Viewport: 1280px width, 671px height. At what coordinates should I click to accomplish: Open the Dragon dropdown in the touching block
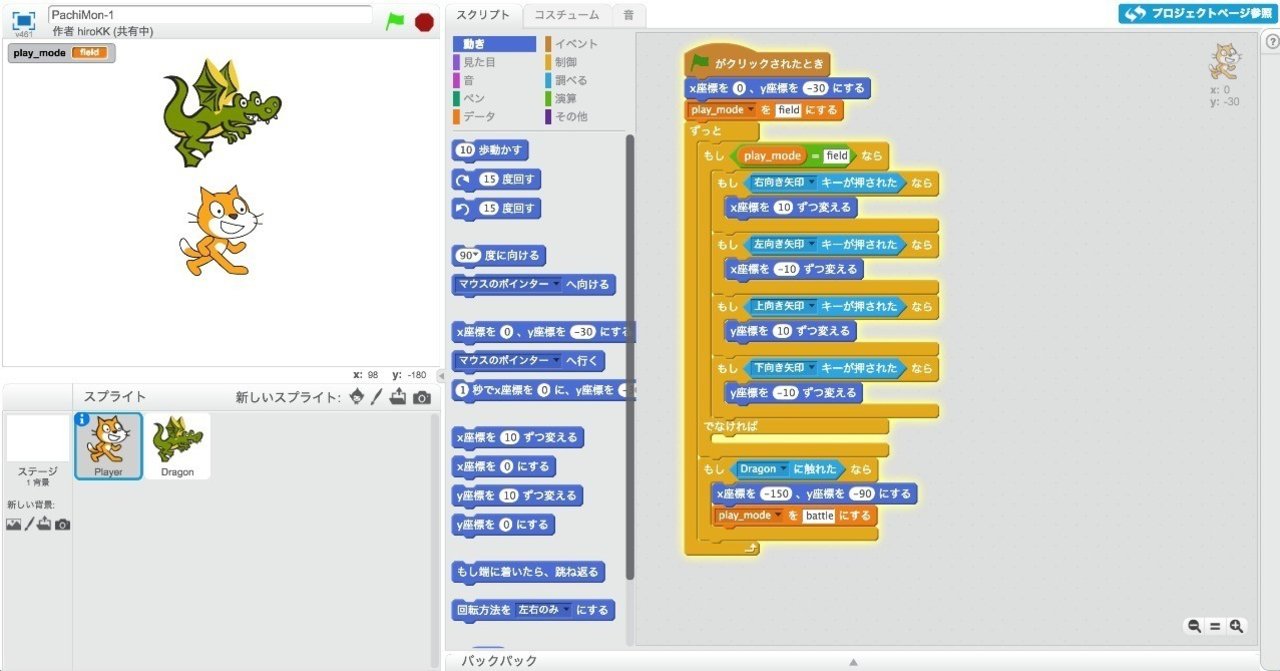pyautogui.click(x=783, y=467)
